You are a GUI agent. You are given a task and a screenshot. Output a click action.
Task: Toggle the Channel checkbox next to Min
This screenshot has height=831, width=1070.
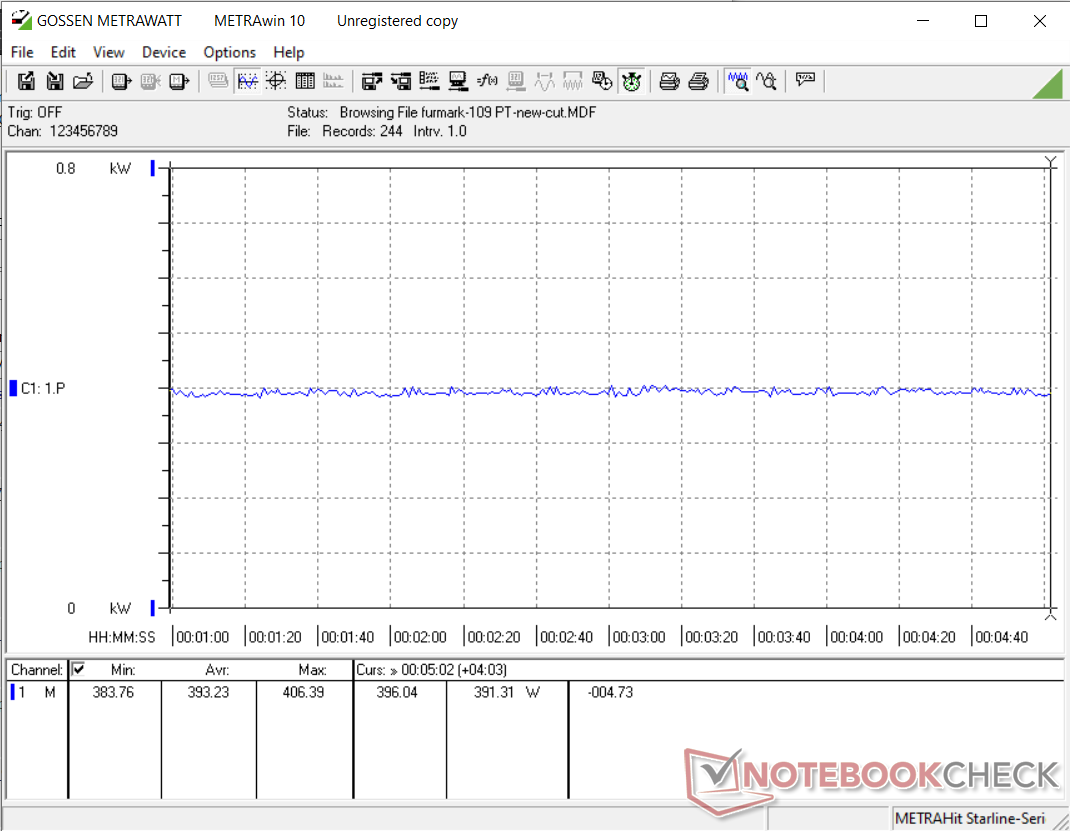[x=78, y=669]
